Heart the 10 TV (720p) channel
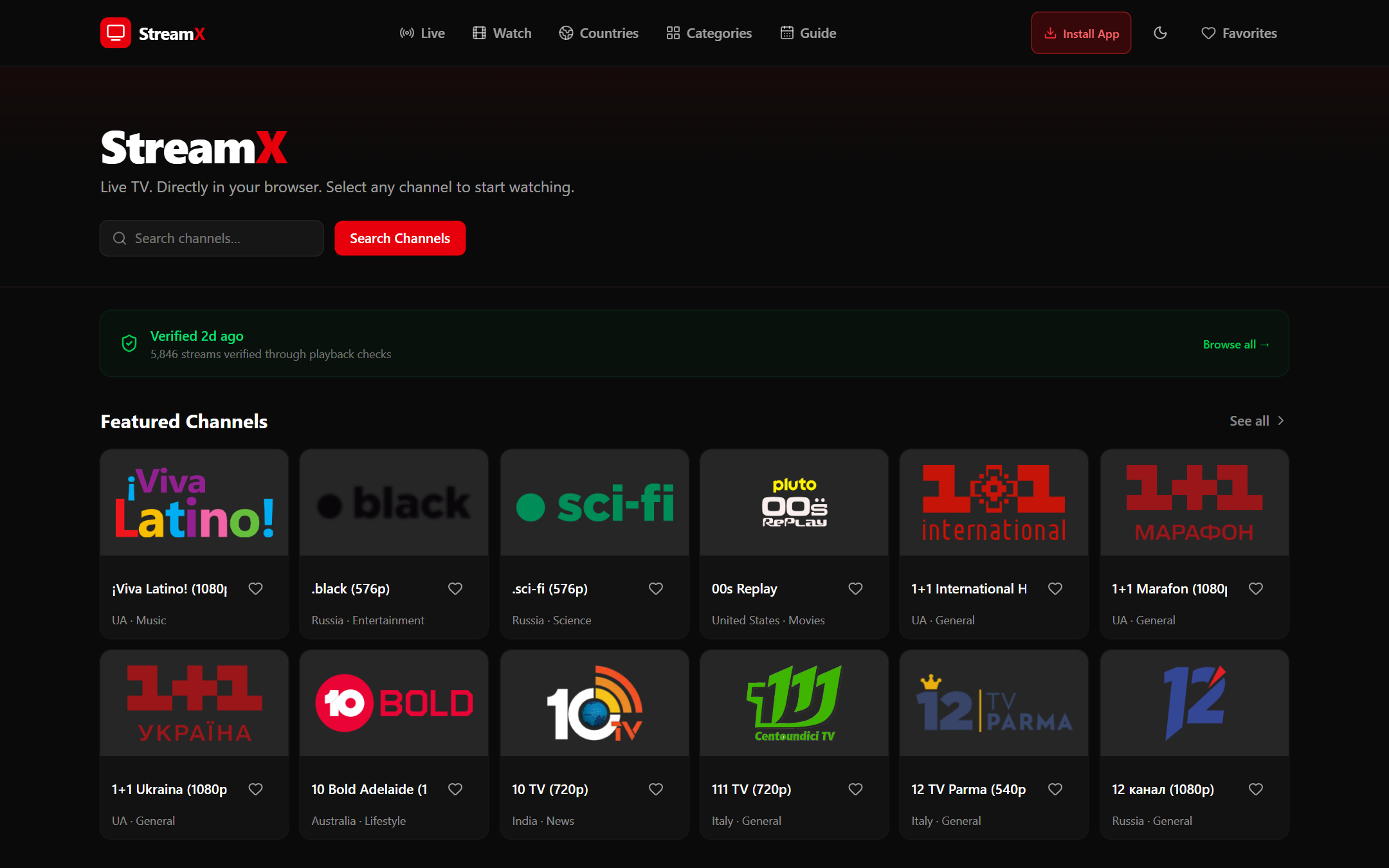1389x868 pixels. (x=656, y=789)
